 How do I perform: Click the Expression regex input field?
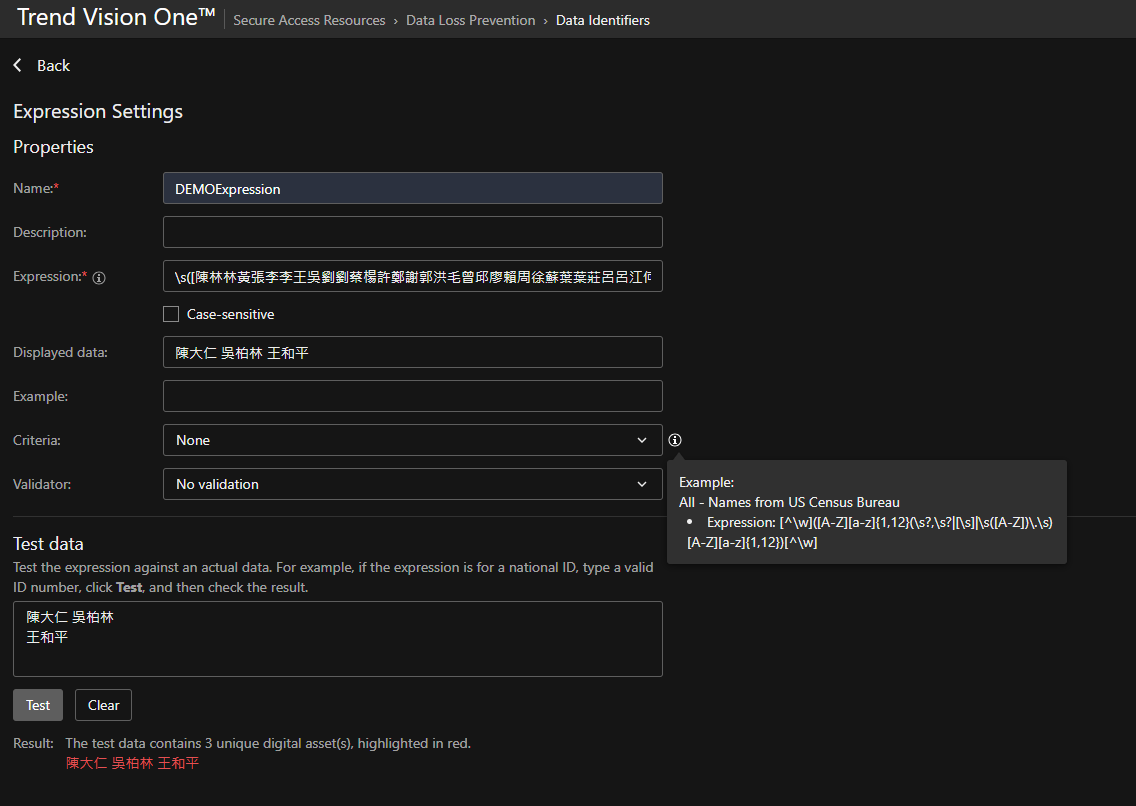pyautogui.click(x=412, y=276)
